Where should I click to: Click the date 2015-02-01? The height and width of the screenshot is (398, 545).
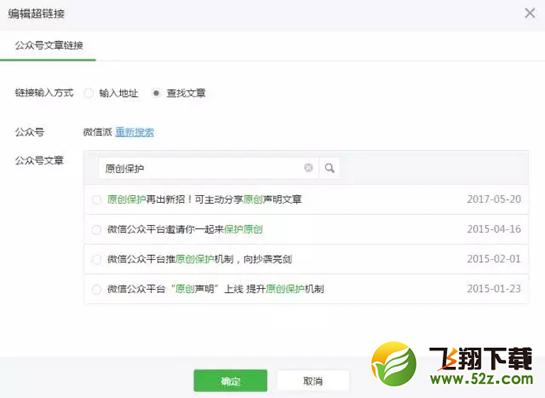tap(494, 259)
